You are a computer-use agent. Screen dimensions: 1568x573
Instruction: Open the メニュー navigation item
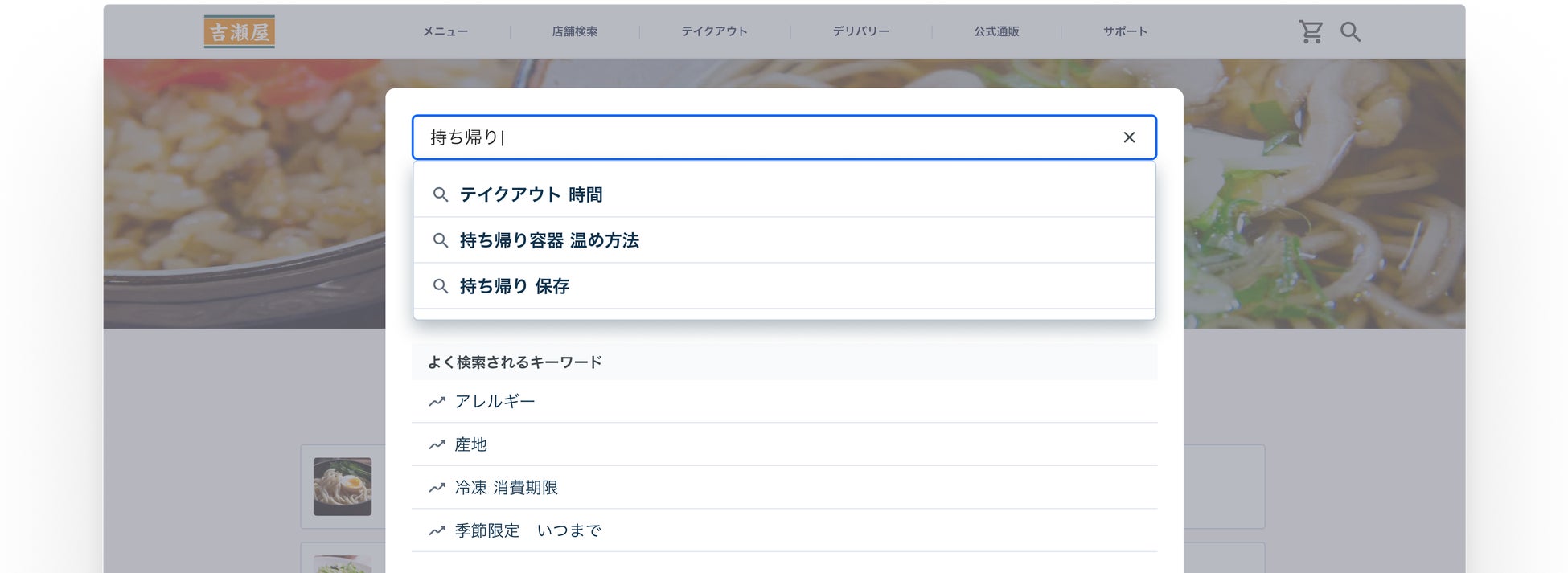[x=445, y=31]
